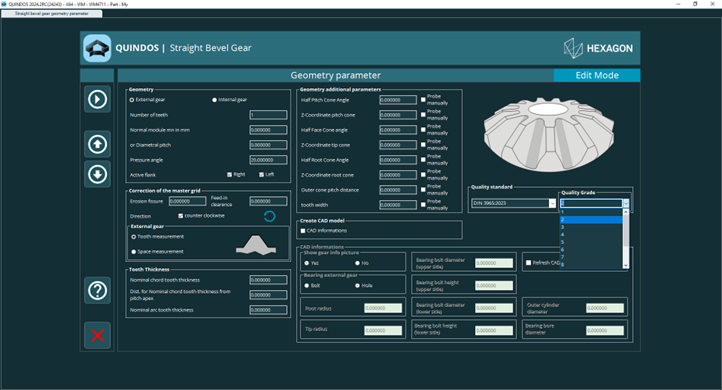Select Hole for Bearing external gear
This screenshot has width=722, height=390.
[357, 285]
